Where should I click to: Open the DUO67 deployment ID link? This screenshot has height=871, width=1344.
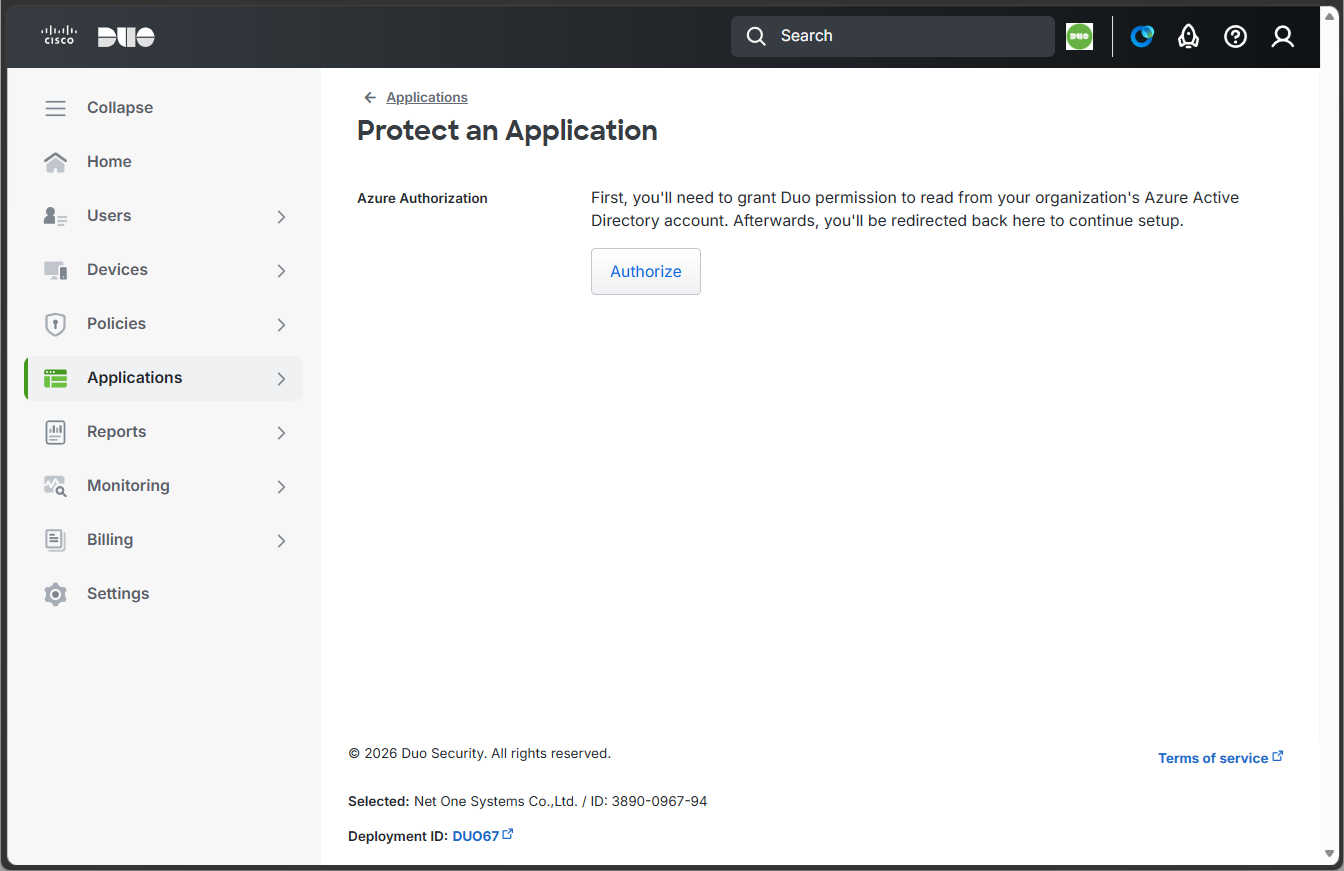[x=476, y=836]
